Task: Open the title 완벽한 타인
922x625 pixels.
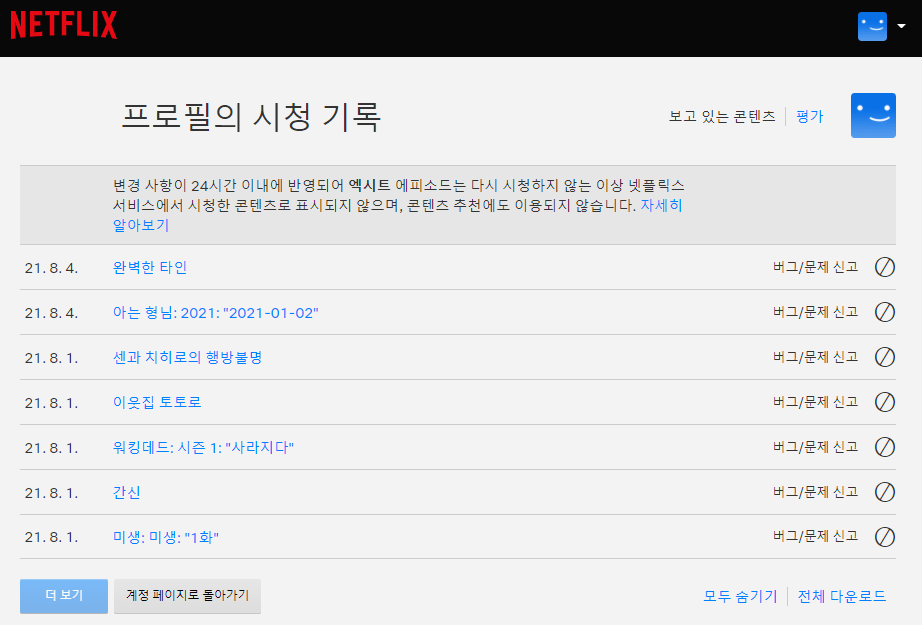Action: (x=150, y=268)
